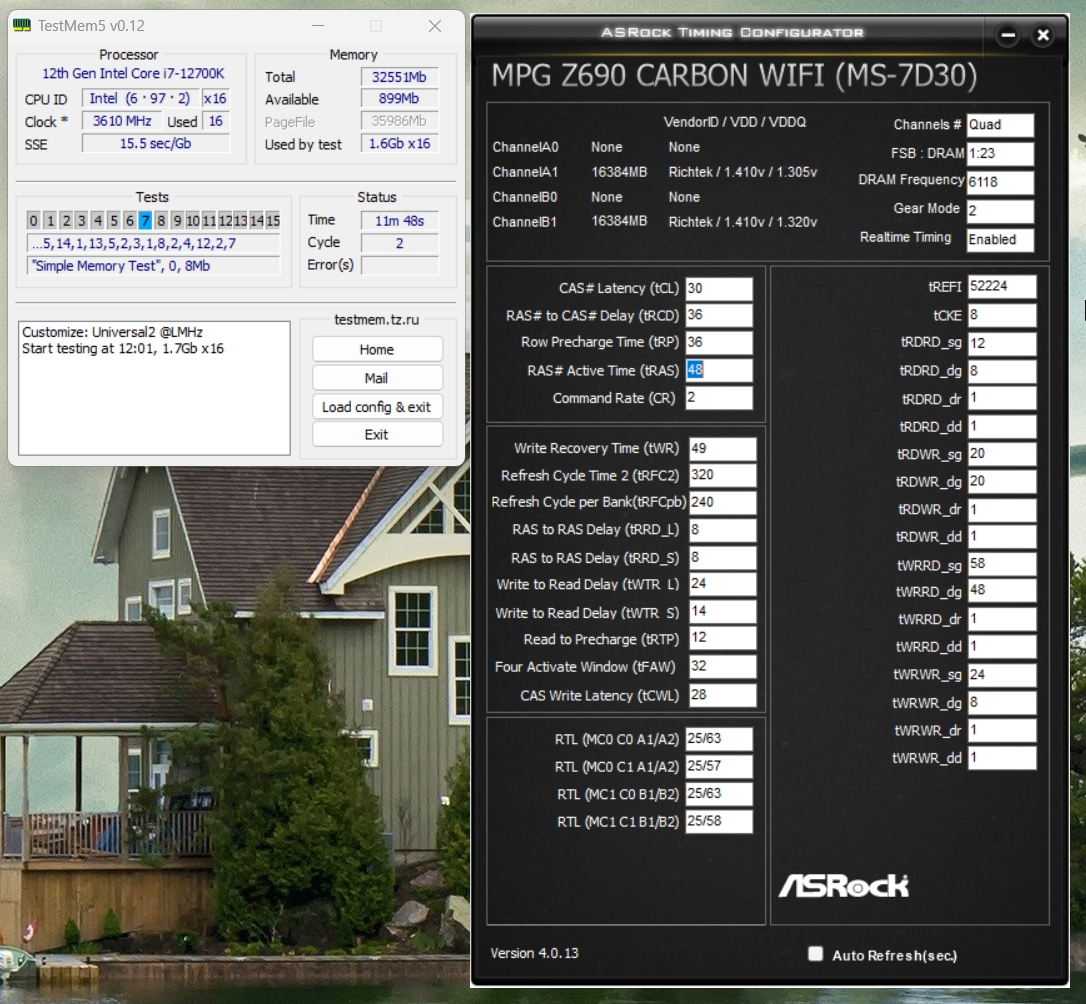Click the tWRRD_sg value field
1086x1004 pixels.
[1002, 564]
